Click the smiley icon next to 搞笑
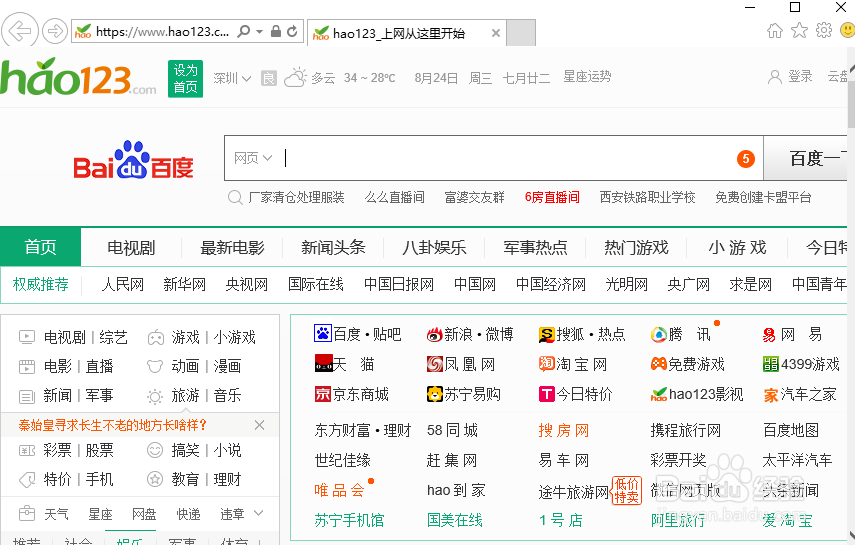This screenshot has height=545, width=855. 155,450
